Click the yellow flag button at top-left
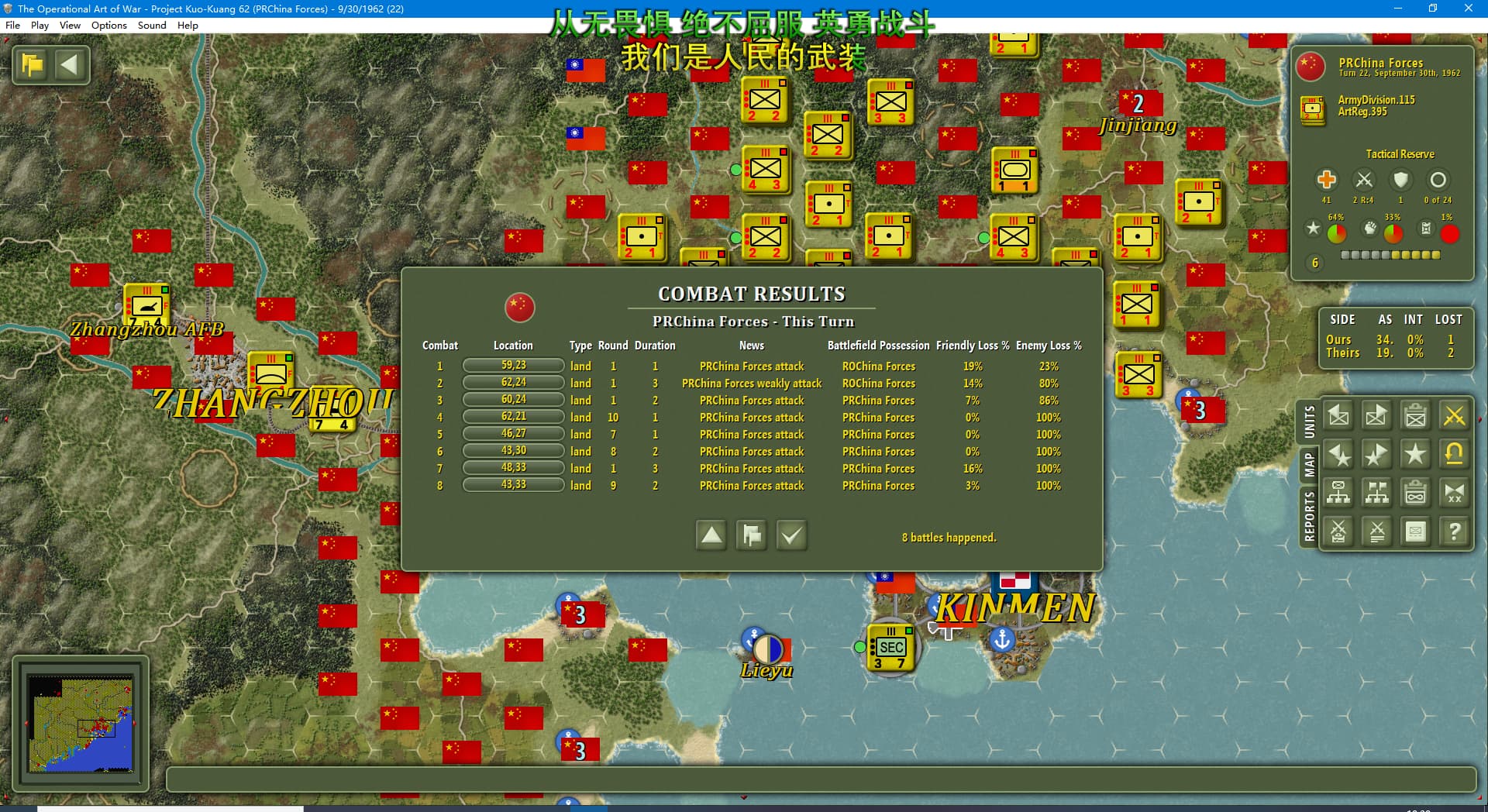The height and width of the screenshot is (812, 1488). click(33, 65)
